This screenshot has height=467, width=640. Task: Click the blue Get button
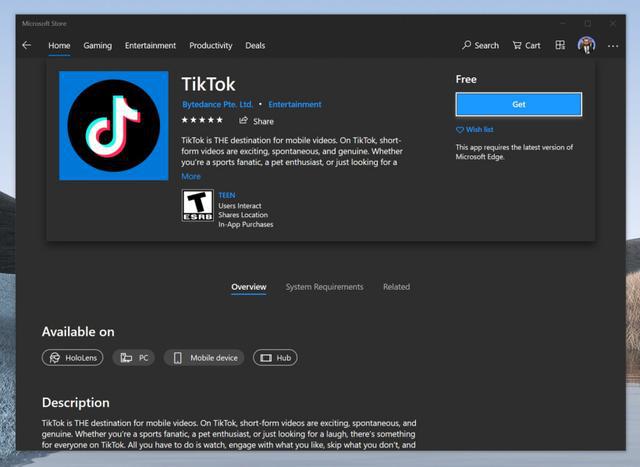tap(519, 104)
